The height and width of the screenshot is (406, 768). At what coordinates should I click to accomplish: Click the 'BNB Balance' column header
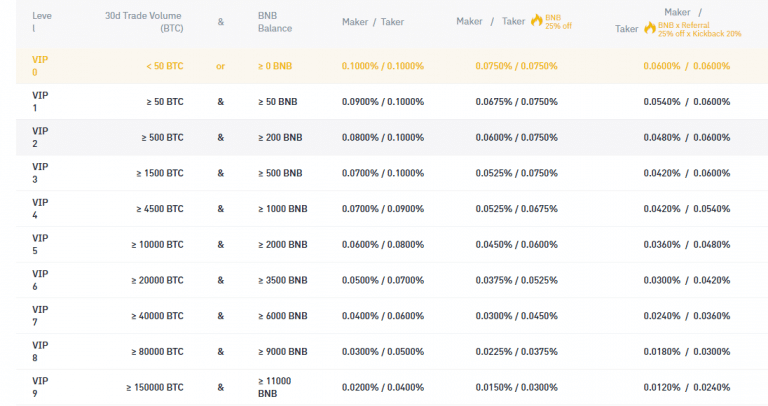275,22
